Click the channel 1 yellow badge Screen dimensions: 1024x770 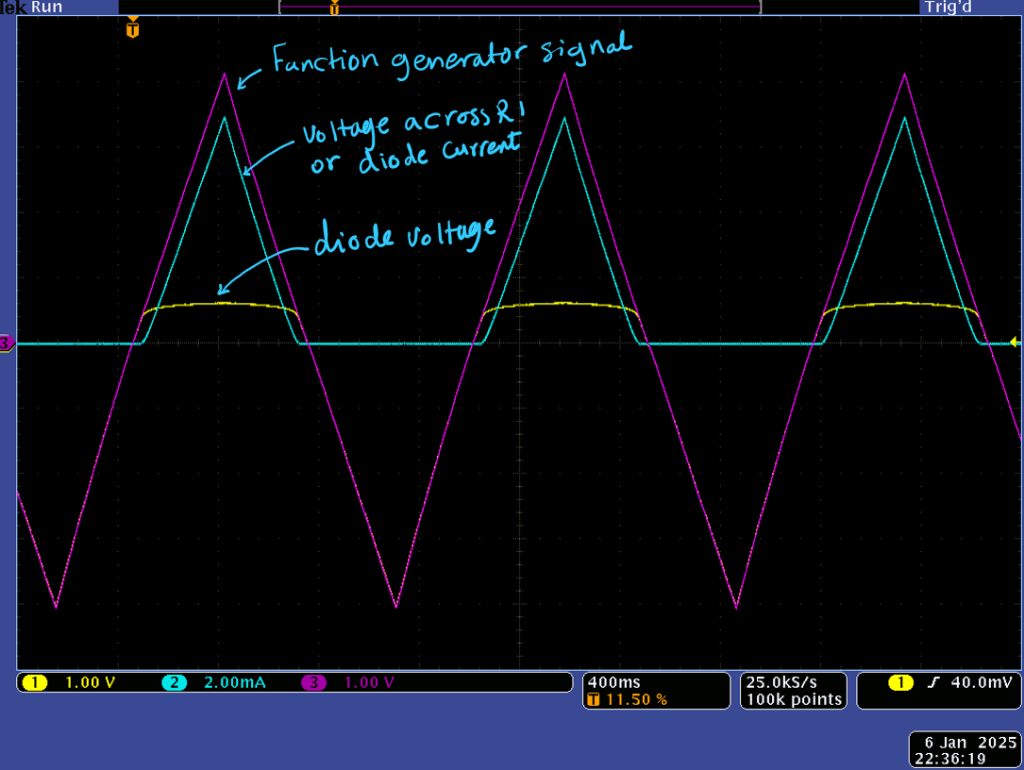(x=35, y=683)
